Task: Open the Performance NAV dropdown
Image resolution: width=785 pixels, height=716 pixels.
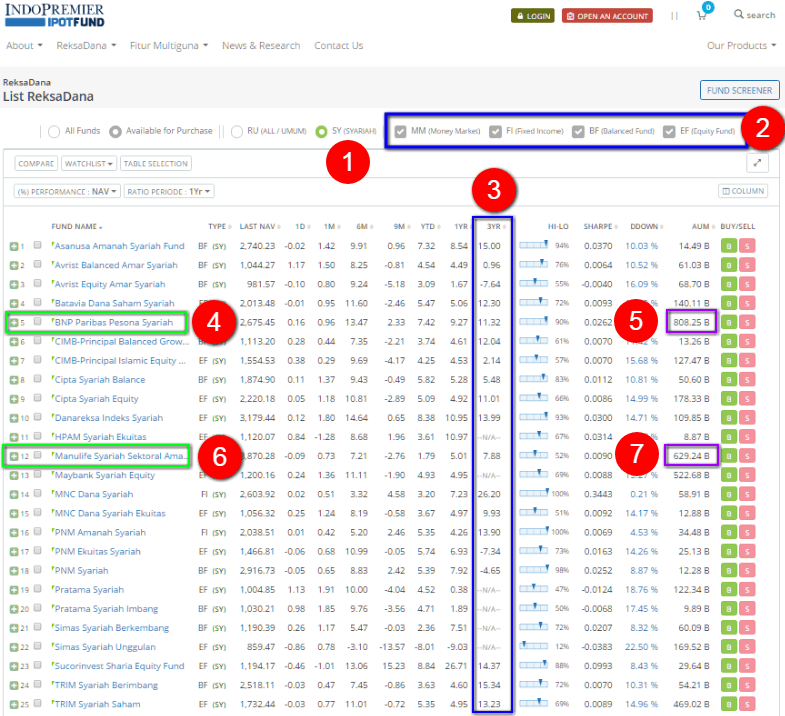Action: pos(68,191)
